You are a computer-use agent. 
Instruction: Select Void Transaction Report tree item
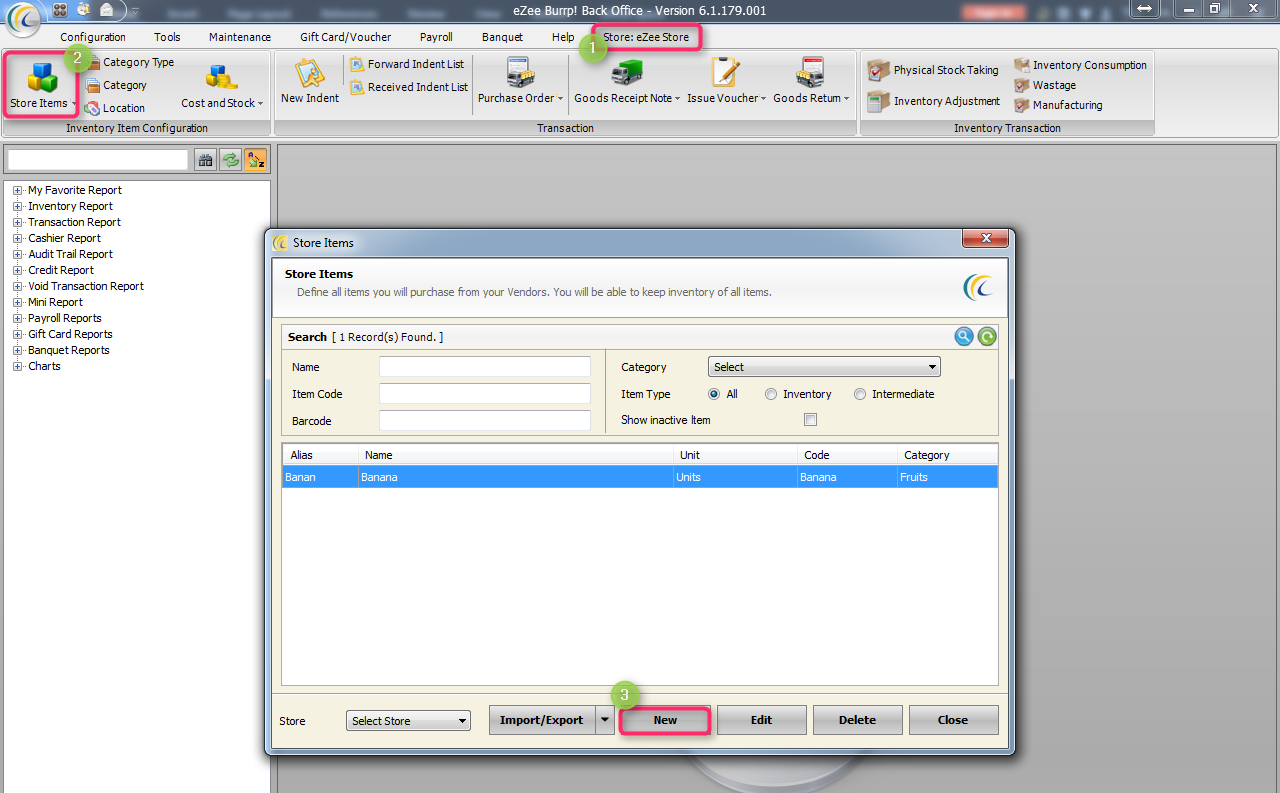point(86,286)
